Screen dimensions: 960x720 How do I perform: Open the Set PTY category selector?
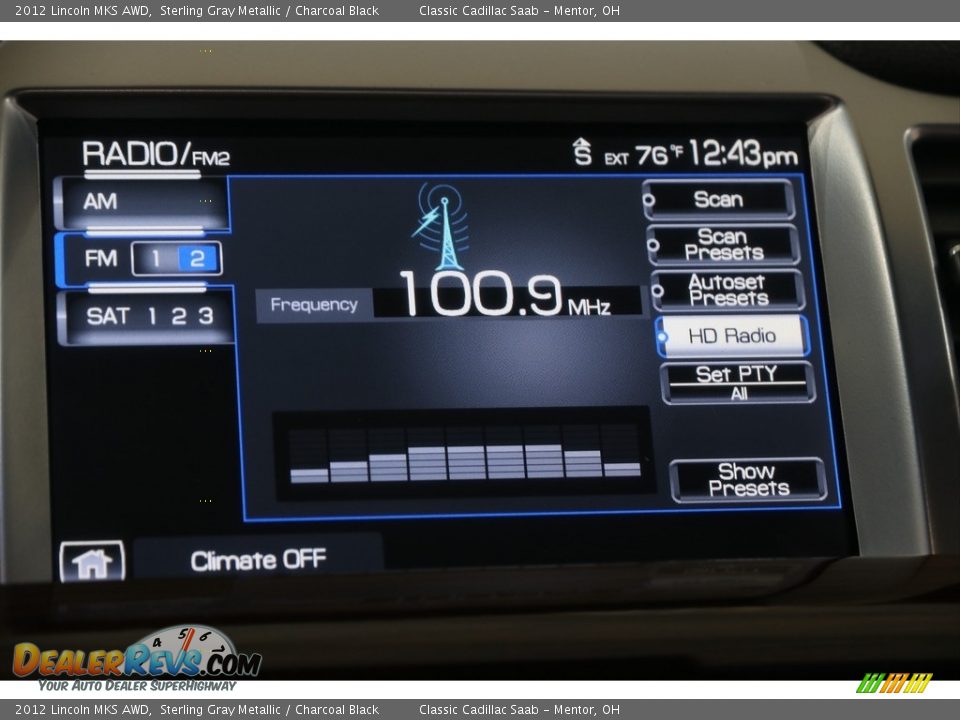pos(737,382)
